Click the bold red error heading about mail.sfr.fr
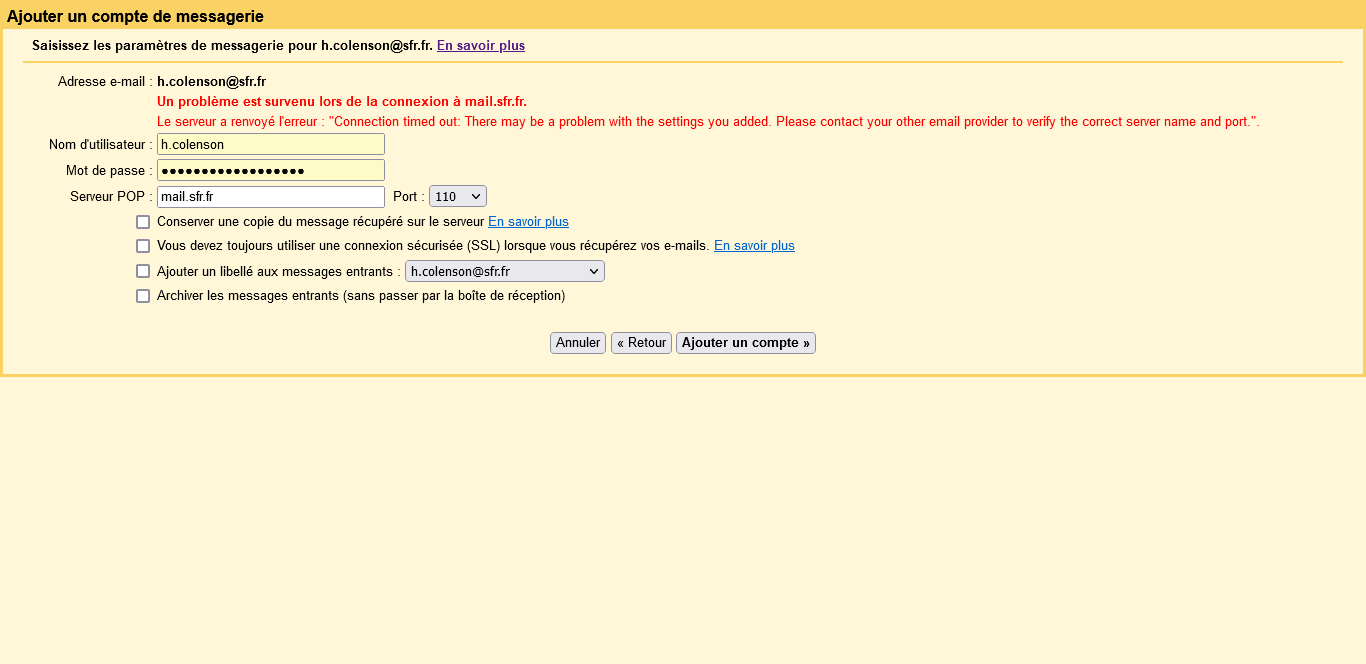Viewport: 1366px width, 664px height. point(342,102)
